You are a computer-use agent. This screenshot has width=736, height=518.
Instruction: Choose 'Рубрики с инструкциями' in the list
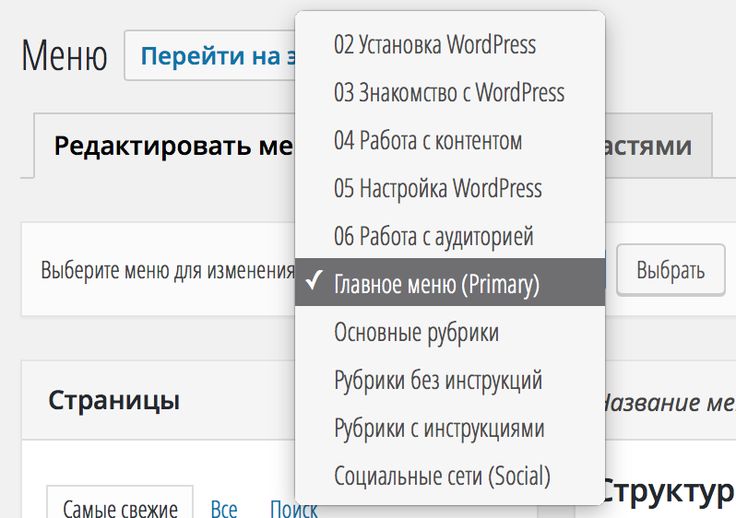pyautogui.click(x=439, y=428)
